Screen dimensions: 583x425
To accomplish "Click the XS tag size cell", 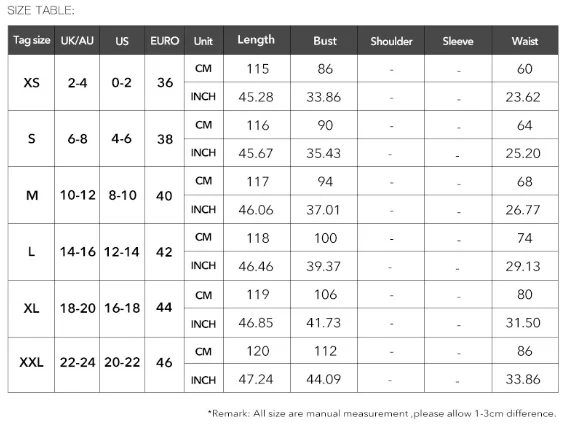I will pyautogui.click(x=31, y=83).
